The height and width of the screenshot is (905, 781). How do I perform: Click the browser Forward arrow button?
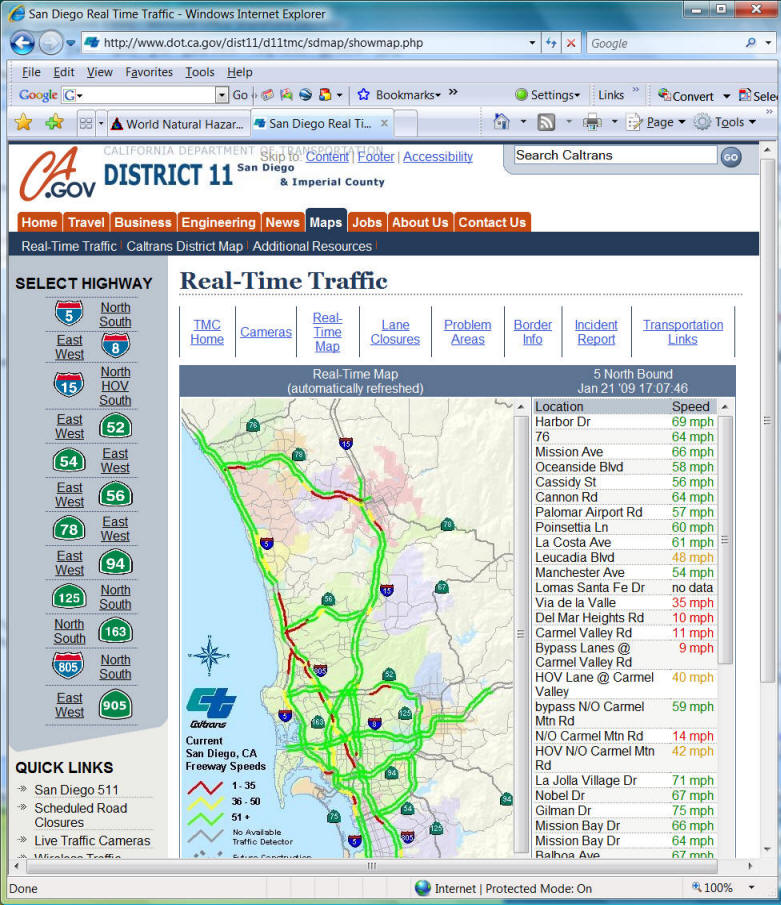(51, 43)
